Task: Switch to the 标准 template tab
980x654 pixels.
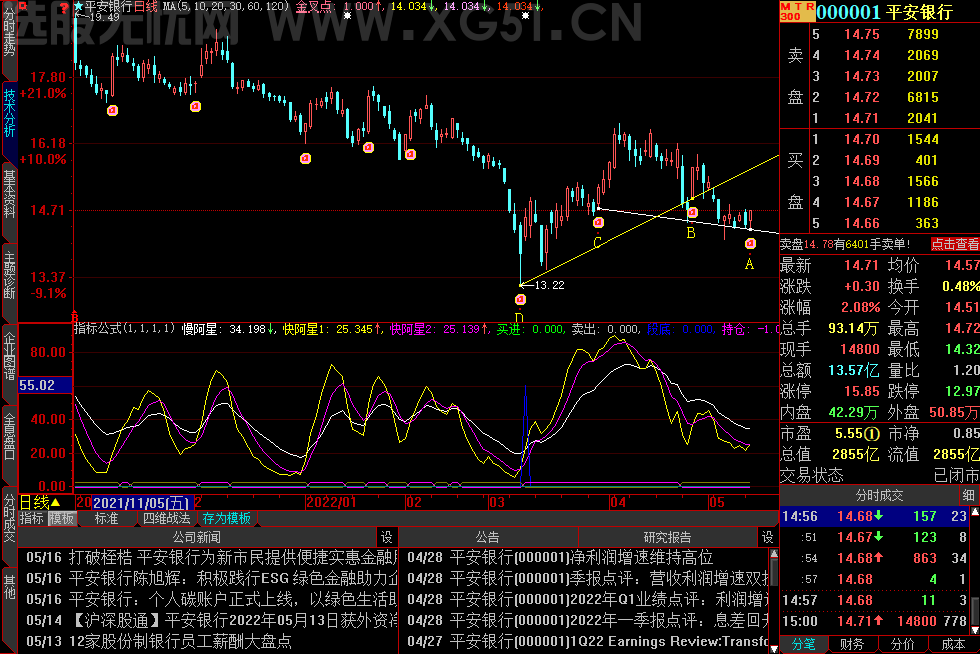Action: click(106, 518)
